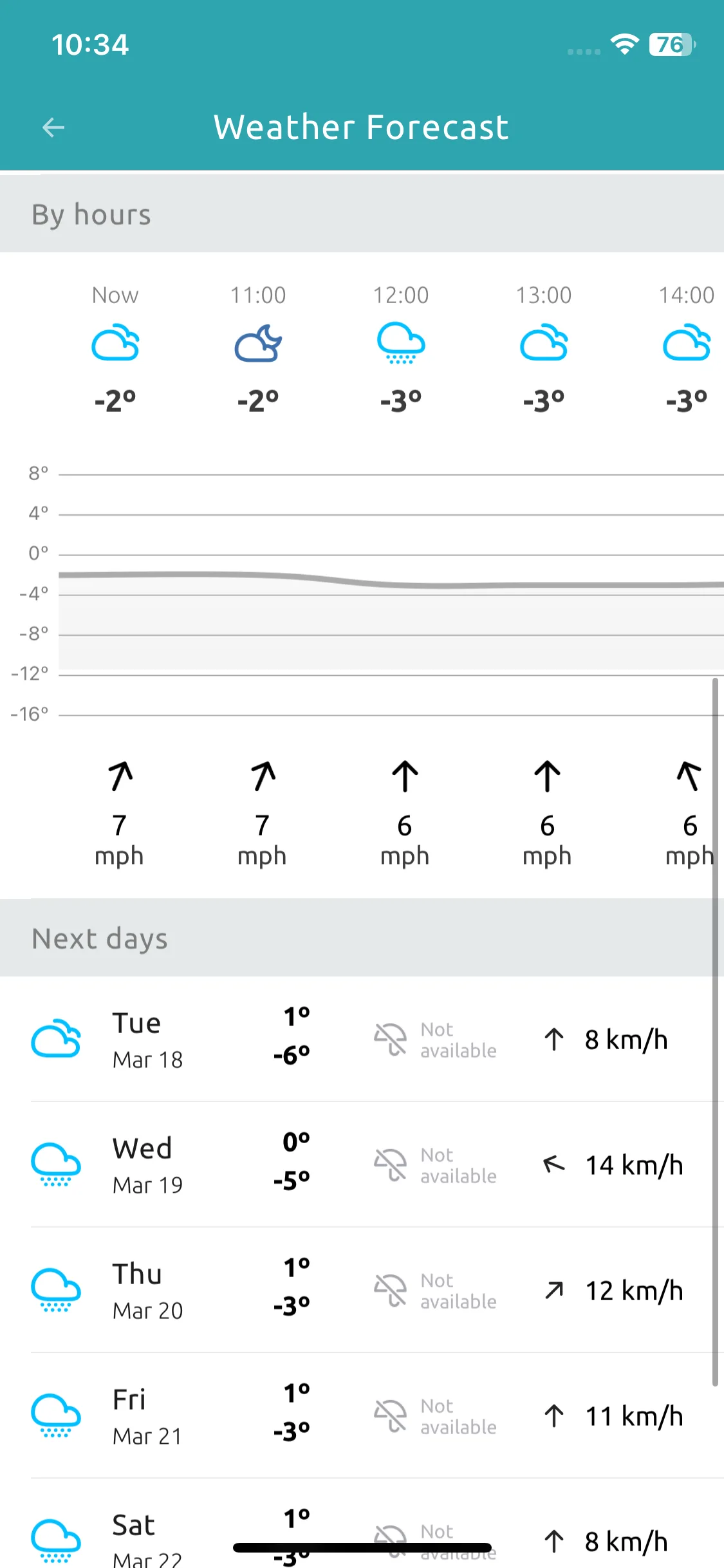Viewport: 724px width, 1568px height.
Task: Select the Now cloudy weather icon
Action: coord(115,344)
